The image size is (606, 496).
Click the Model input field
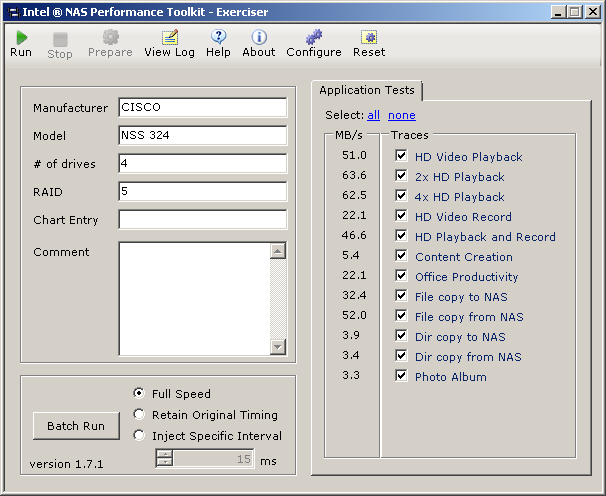(203, 135)
